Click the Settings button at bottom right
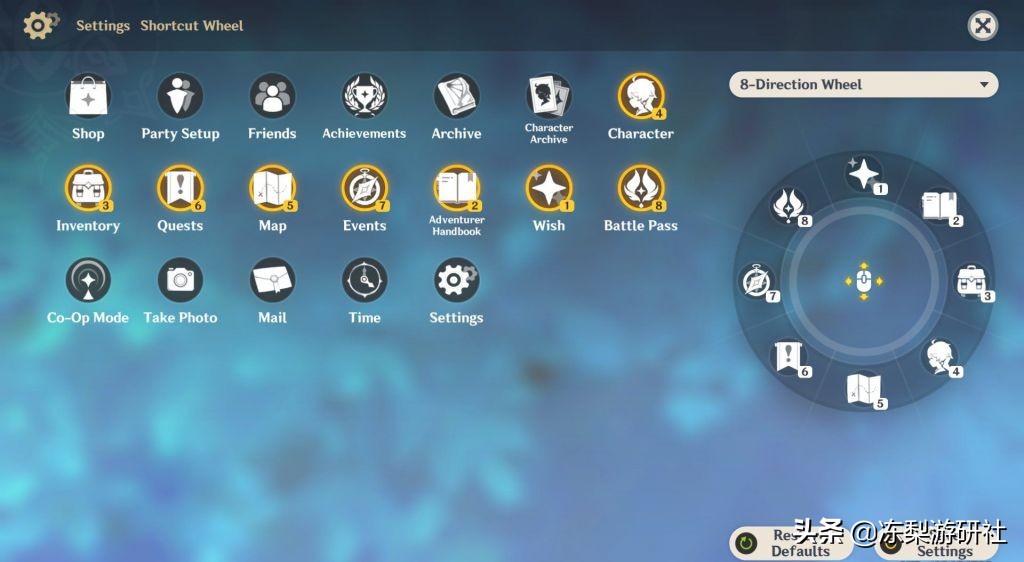1024x562 pixels. click(x=937, y=544)
